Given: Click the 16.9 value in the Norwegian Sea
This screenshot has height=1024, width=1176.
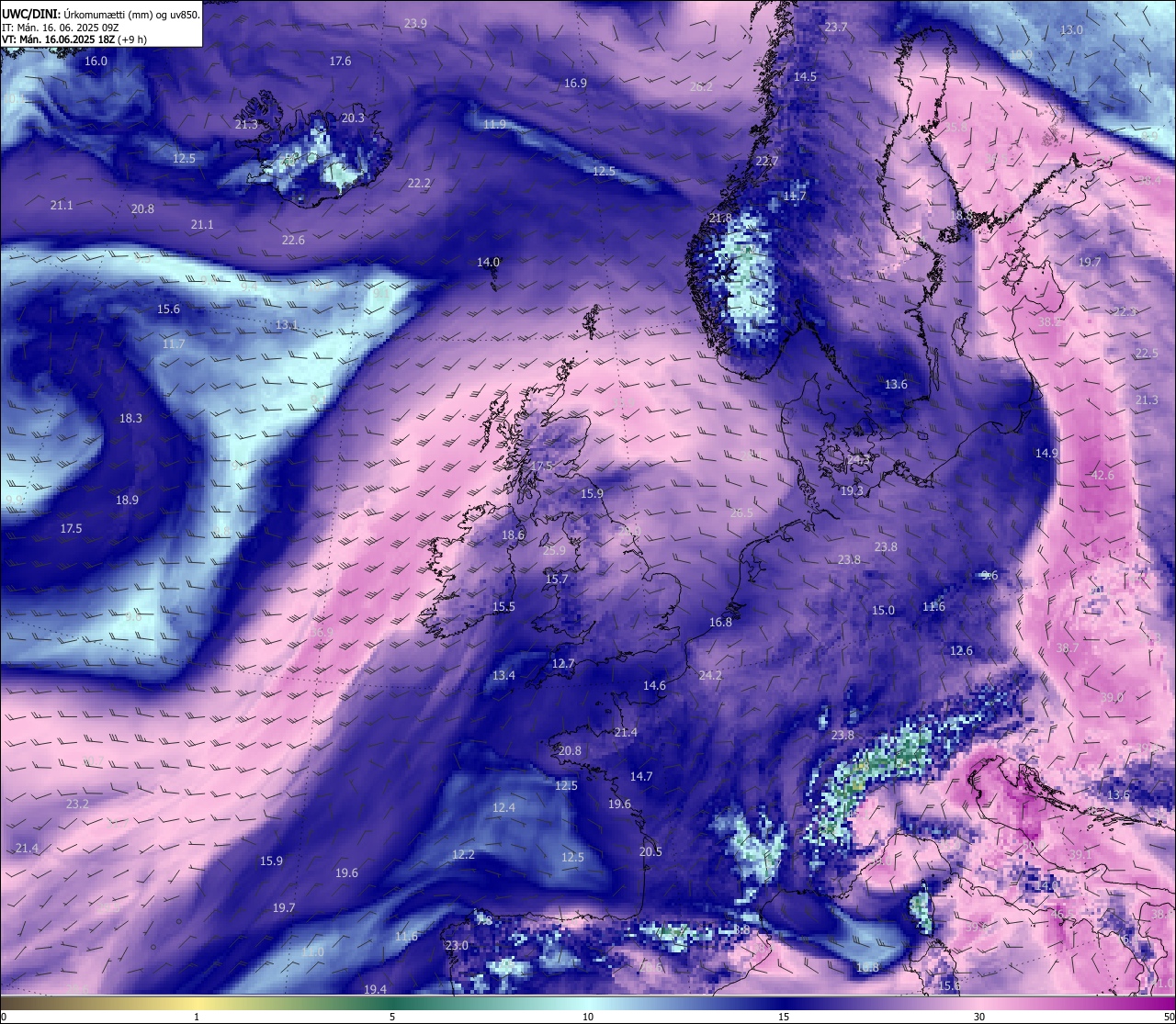Looking at the screenshot, I should [x=575, y=84].
